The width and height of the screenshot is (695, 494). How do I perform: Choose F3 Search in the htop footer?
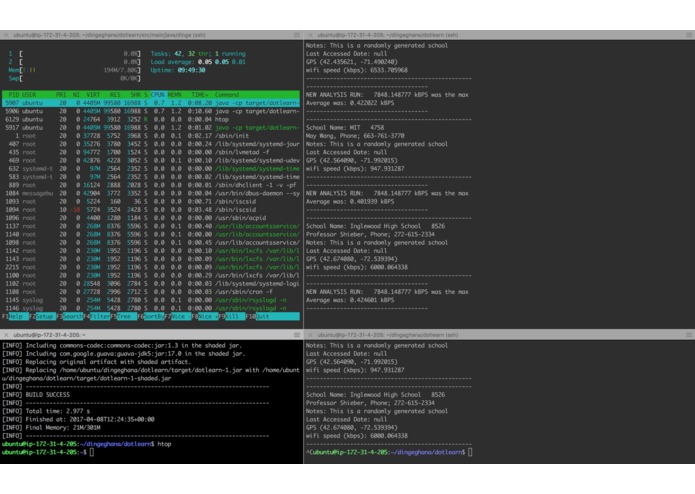[69, 316]
